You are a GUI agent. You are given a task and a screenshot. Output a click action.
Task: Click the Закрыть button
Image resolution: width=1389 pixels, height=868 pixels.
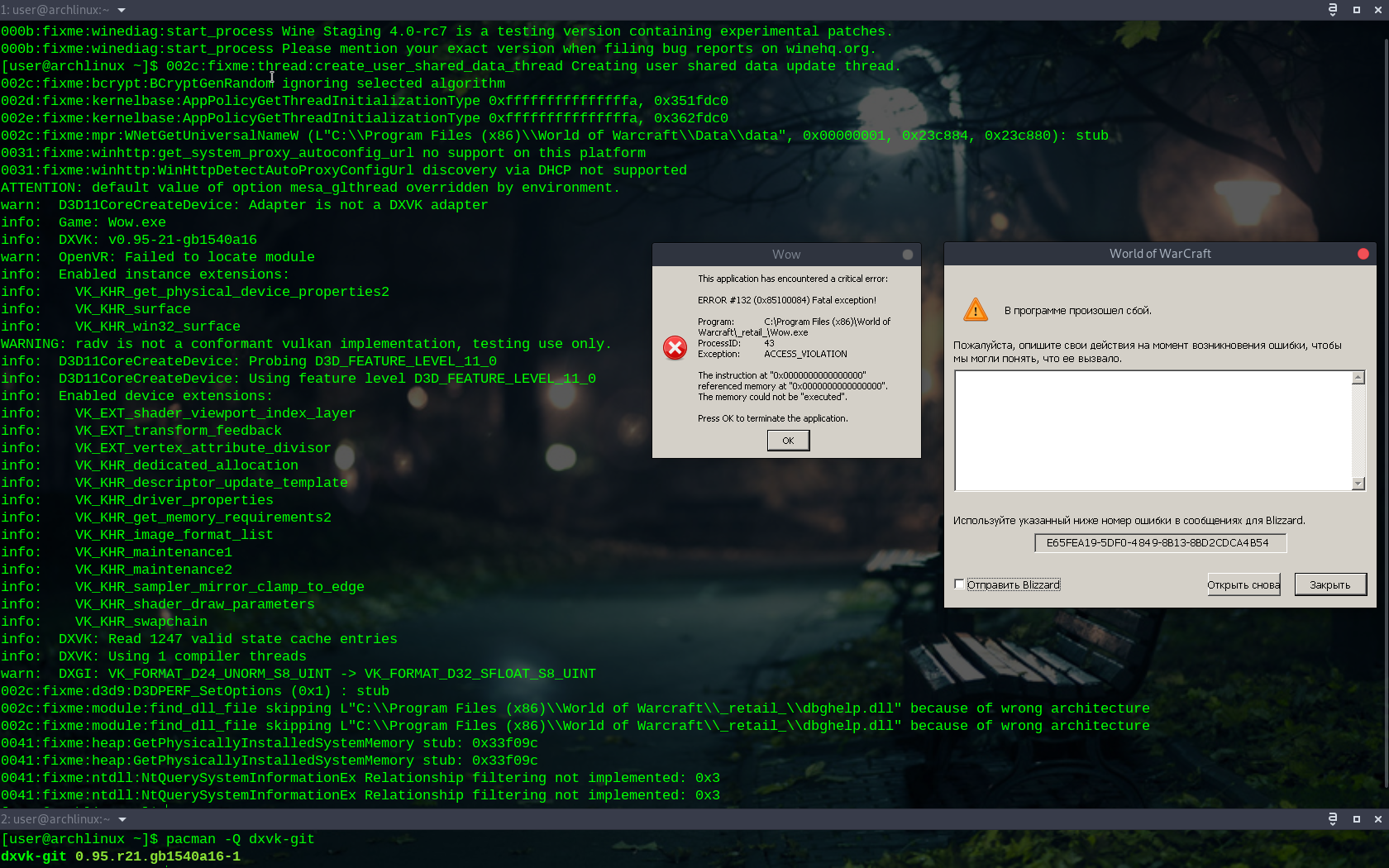point(1330,584)
